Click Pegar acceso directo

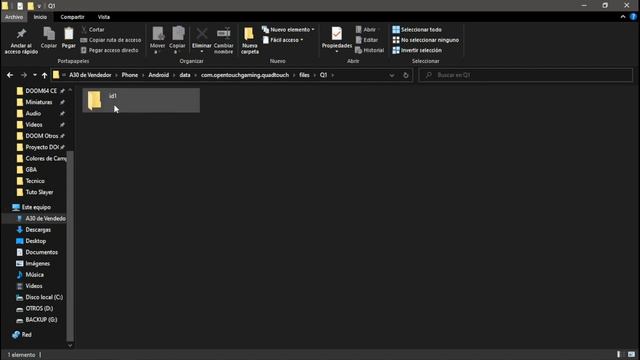(x=110, y=50)
